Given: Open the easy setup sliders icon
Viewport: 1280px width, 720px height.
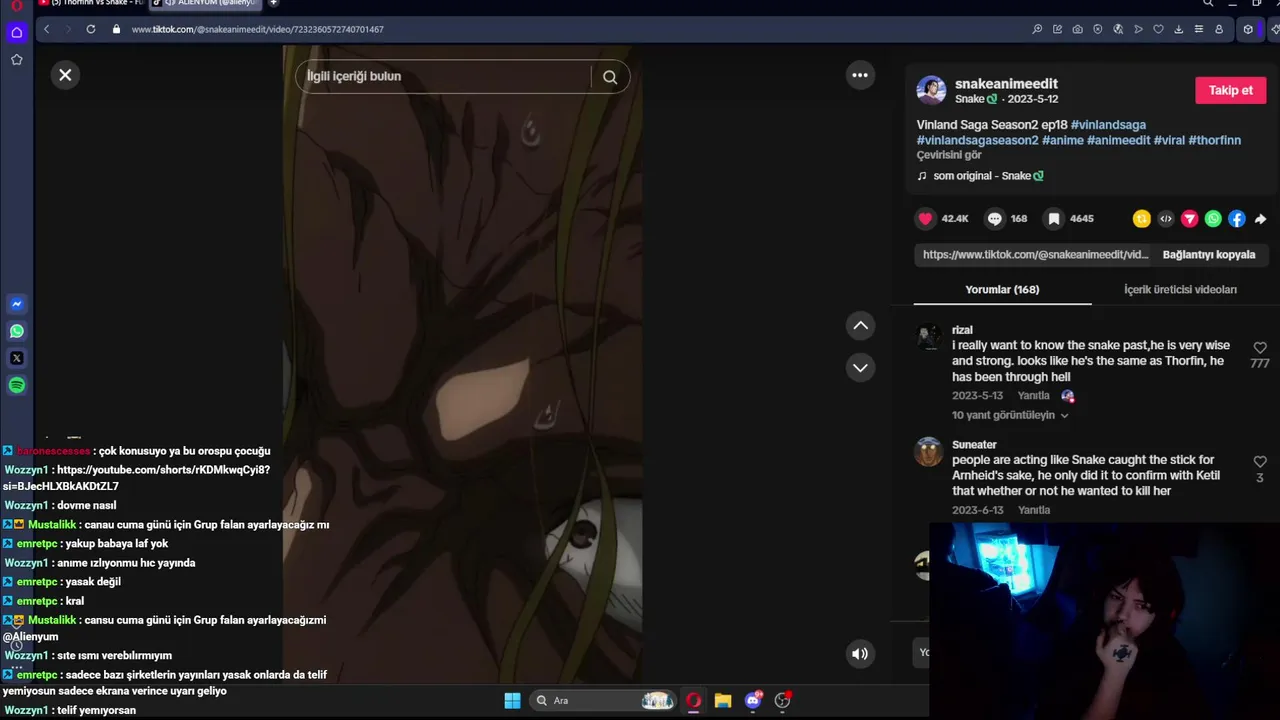Looking at the screenshot, I should pos(1199,30).
